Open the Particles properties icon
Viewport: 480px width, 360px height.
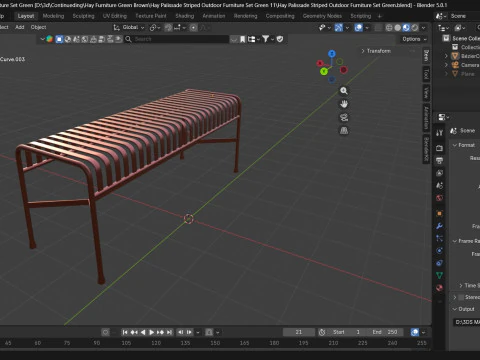click(x=439, y=238)
